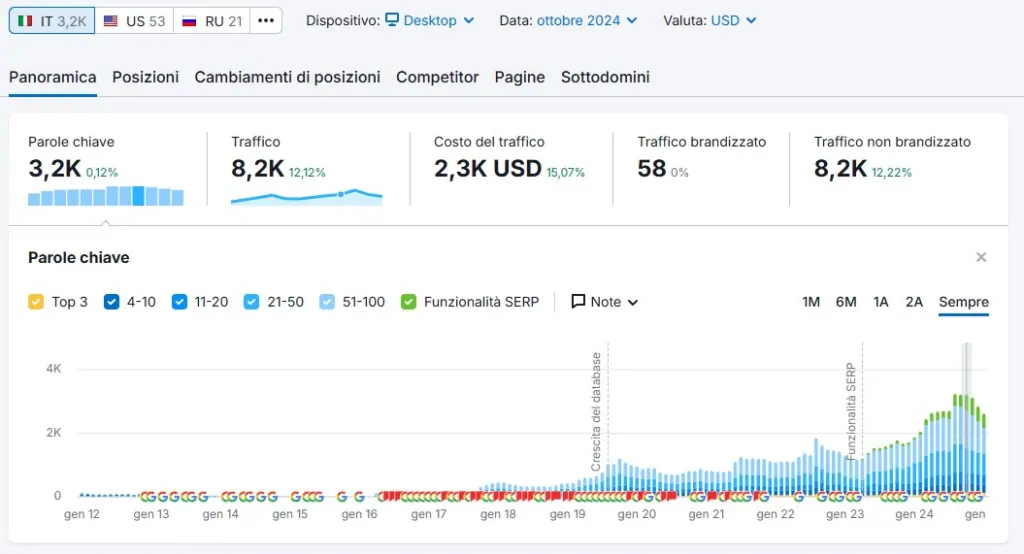Go to the Competitor tab
1024x554 pixels.
438,77
